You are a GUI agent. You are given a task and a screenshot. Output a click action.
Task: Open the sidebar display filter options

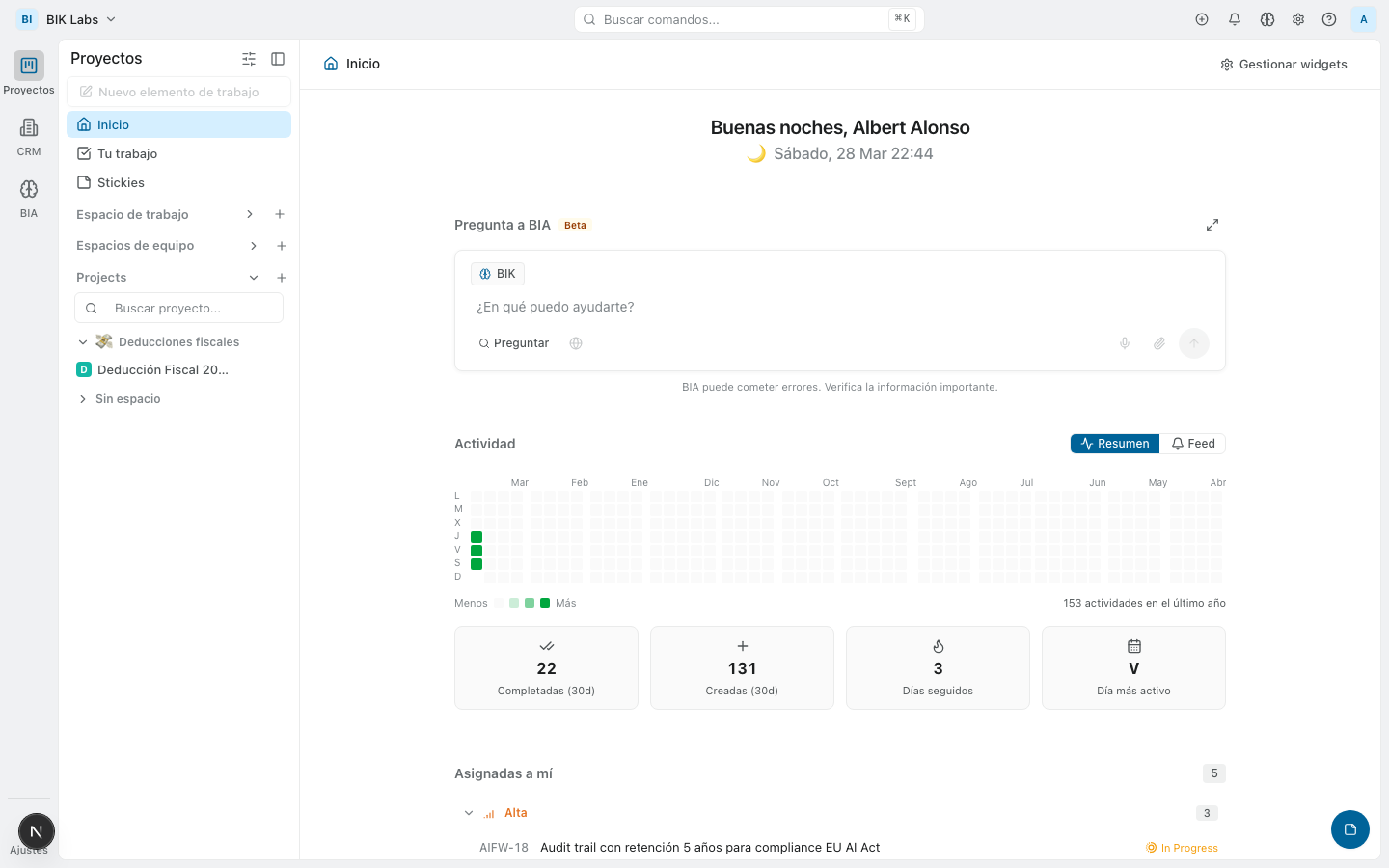(x=249, y=59)
